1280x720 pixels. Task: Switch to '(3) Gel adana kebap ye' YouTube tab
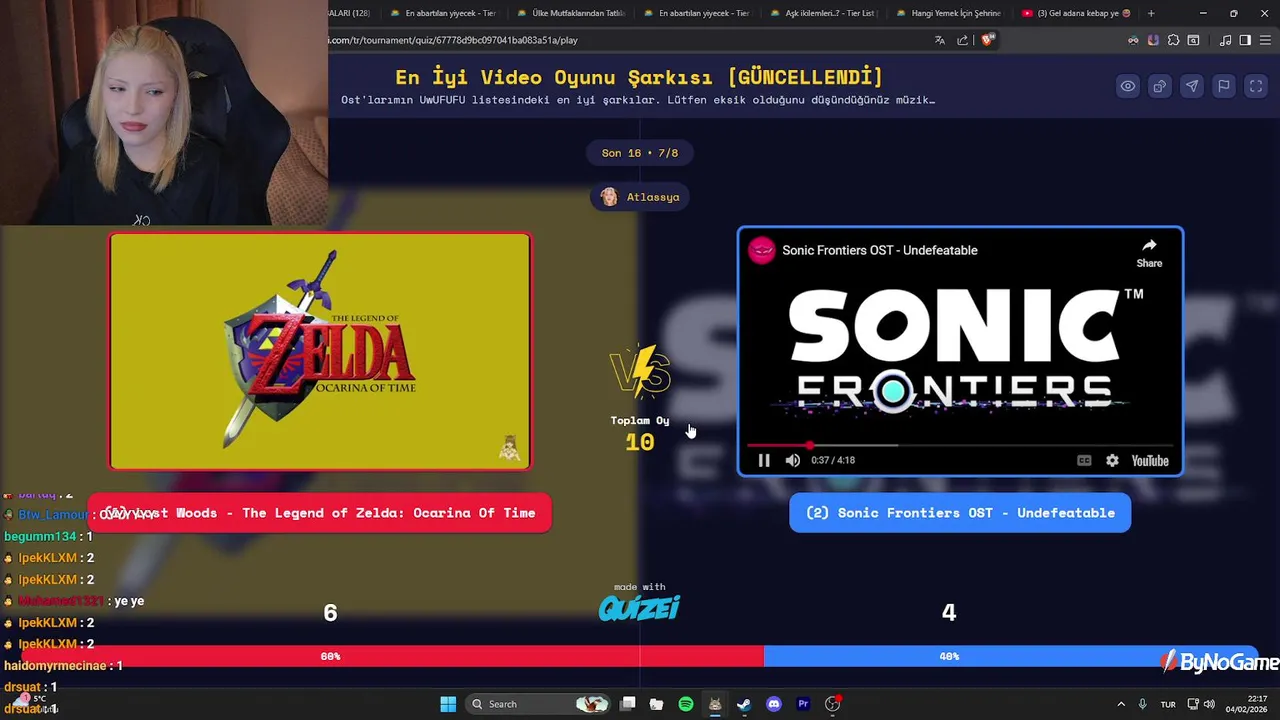coord(1075,13)
